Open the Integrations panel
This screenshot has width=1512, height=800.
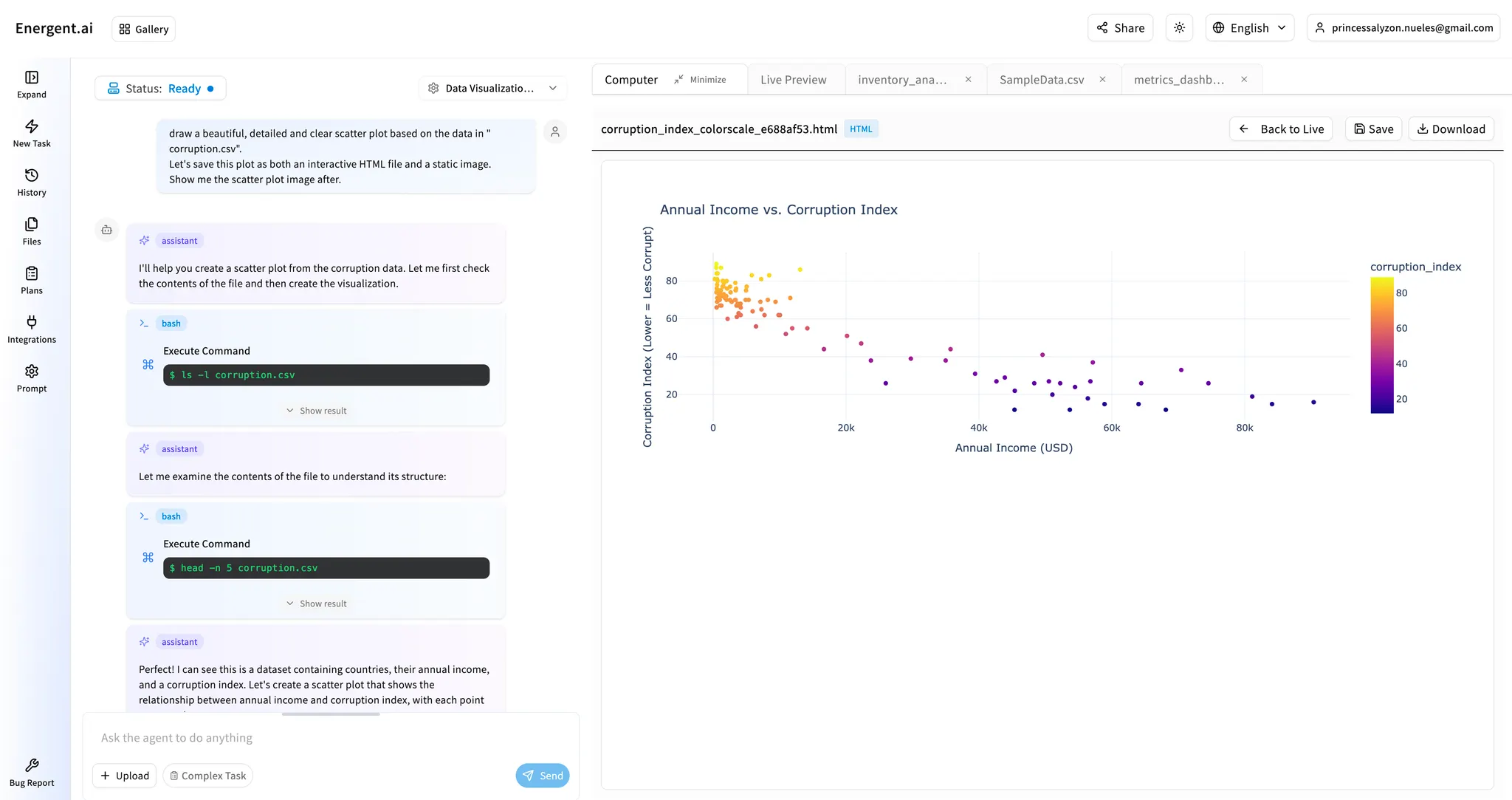(x=31, y=329)
